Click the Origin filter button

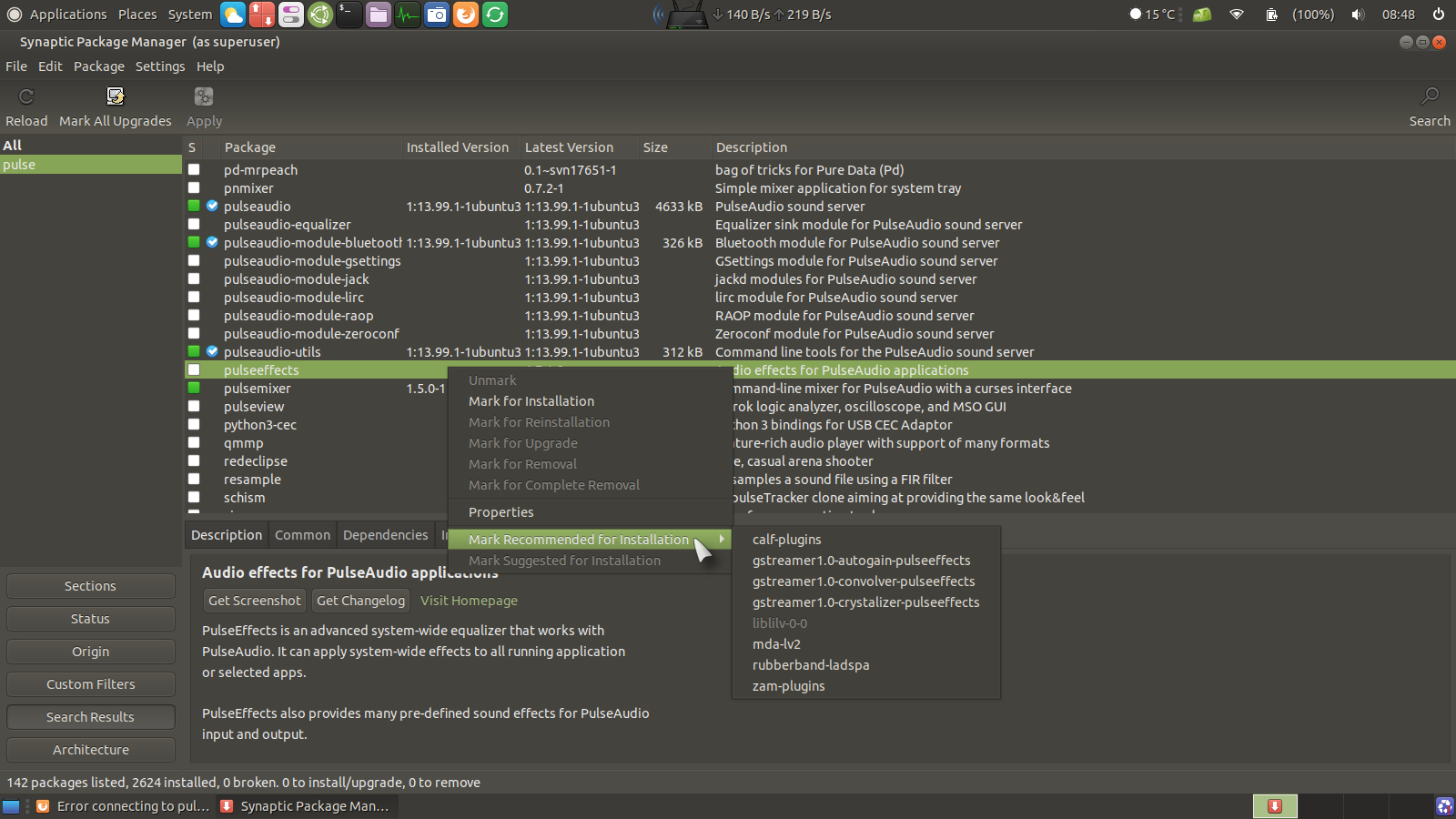[90, 652]
